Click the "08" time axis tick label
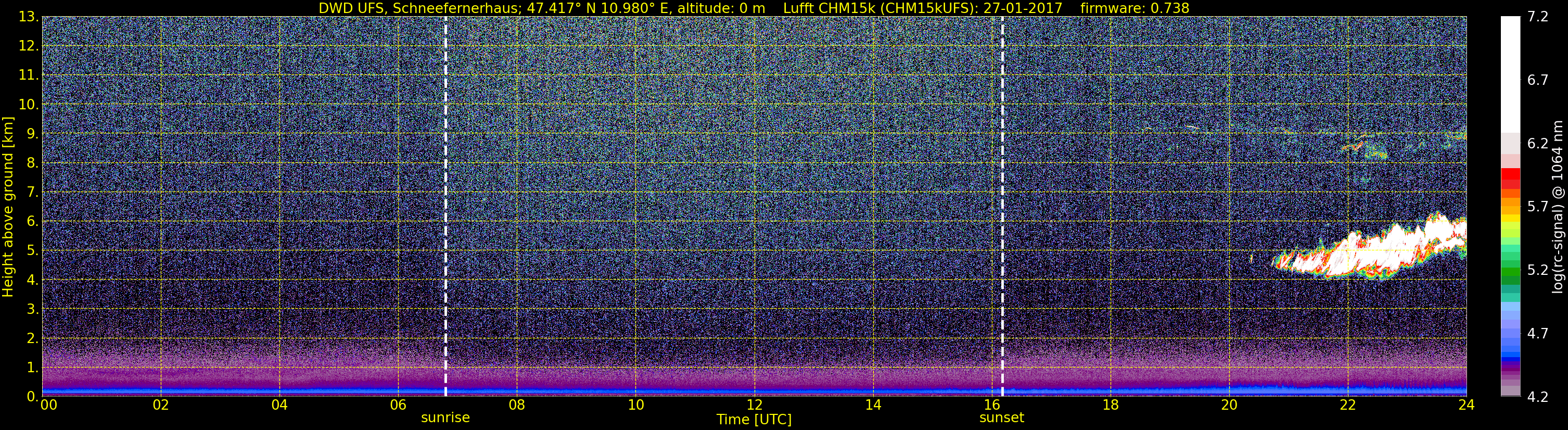The image size is (1568, 430). tap(517, 405)
